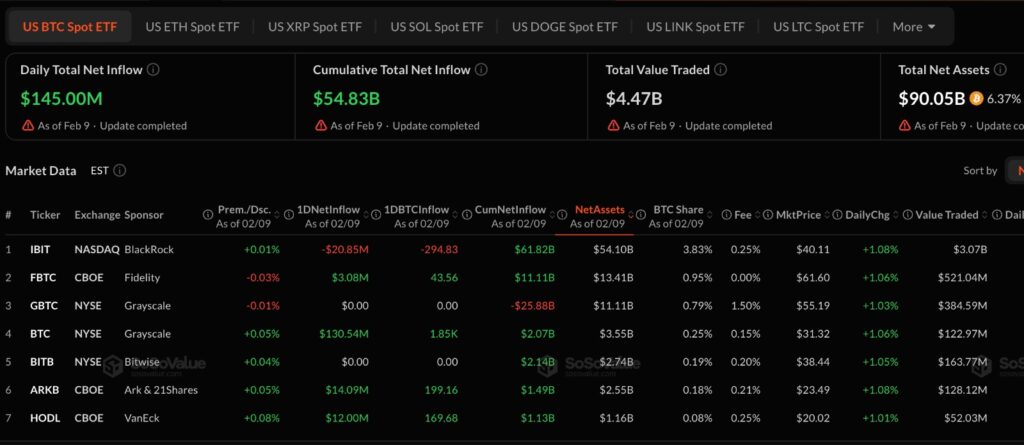Click warning icon under Cumulative Total Net Inflow

320,125
